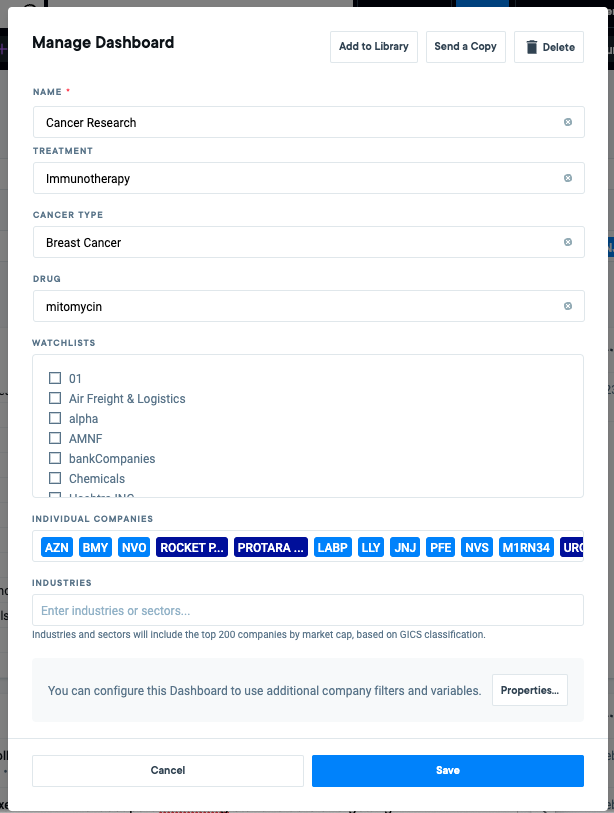Toggle the alpha watchlist checkbox
Image resolution: width=614 pixels, height=813 pixels.
pyautogui.click(x=55, y=418)
